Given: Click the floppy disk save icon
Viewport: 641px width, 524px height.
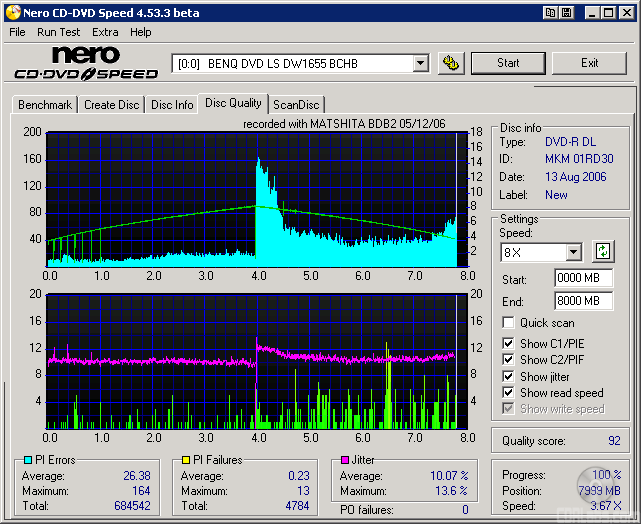Looking at the screenshot, I should 567,12.
